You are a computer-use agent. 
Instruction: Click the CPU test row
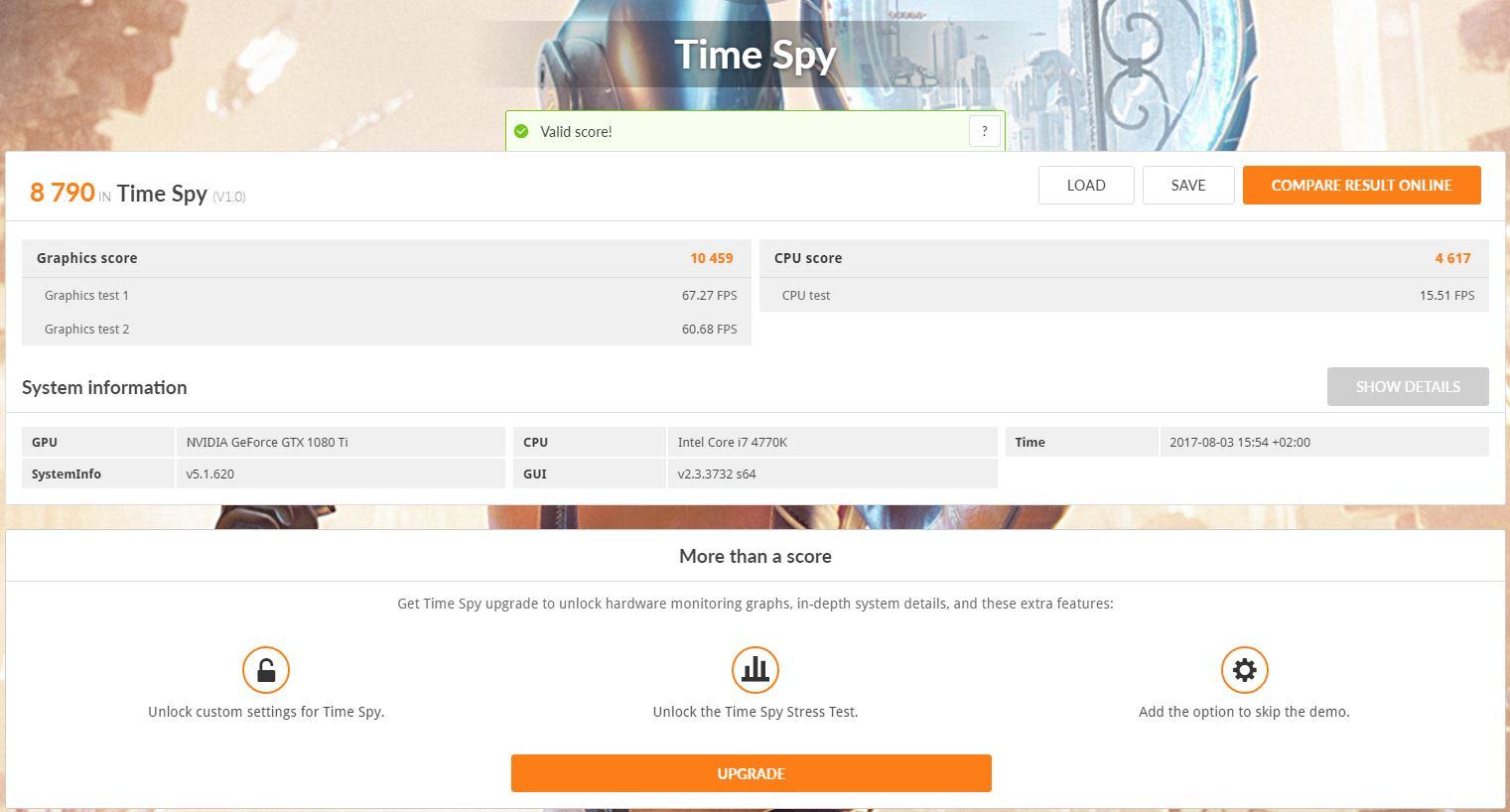pyautogui.click(x=1124, y=295)
